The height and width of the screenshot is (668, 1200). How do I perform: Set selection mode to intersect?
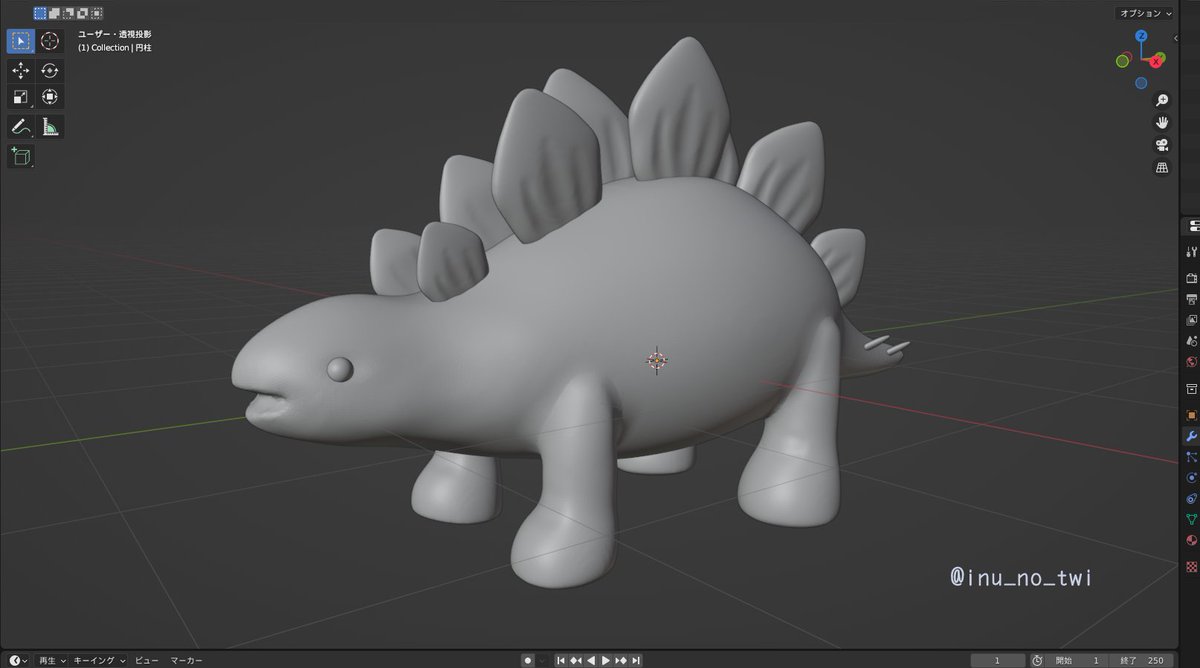point(97,13)
